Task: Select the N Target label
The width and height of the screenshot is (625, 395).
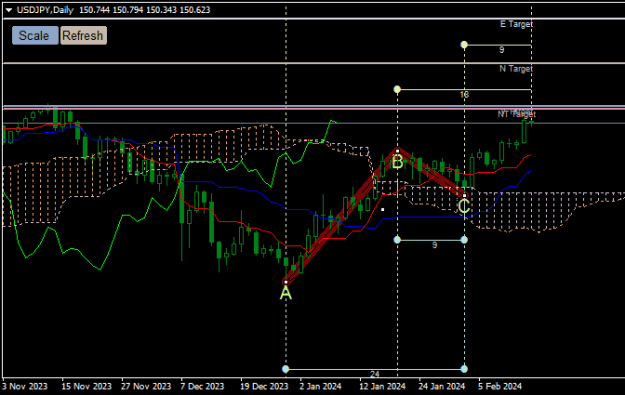Action: [x=516, y=69]
